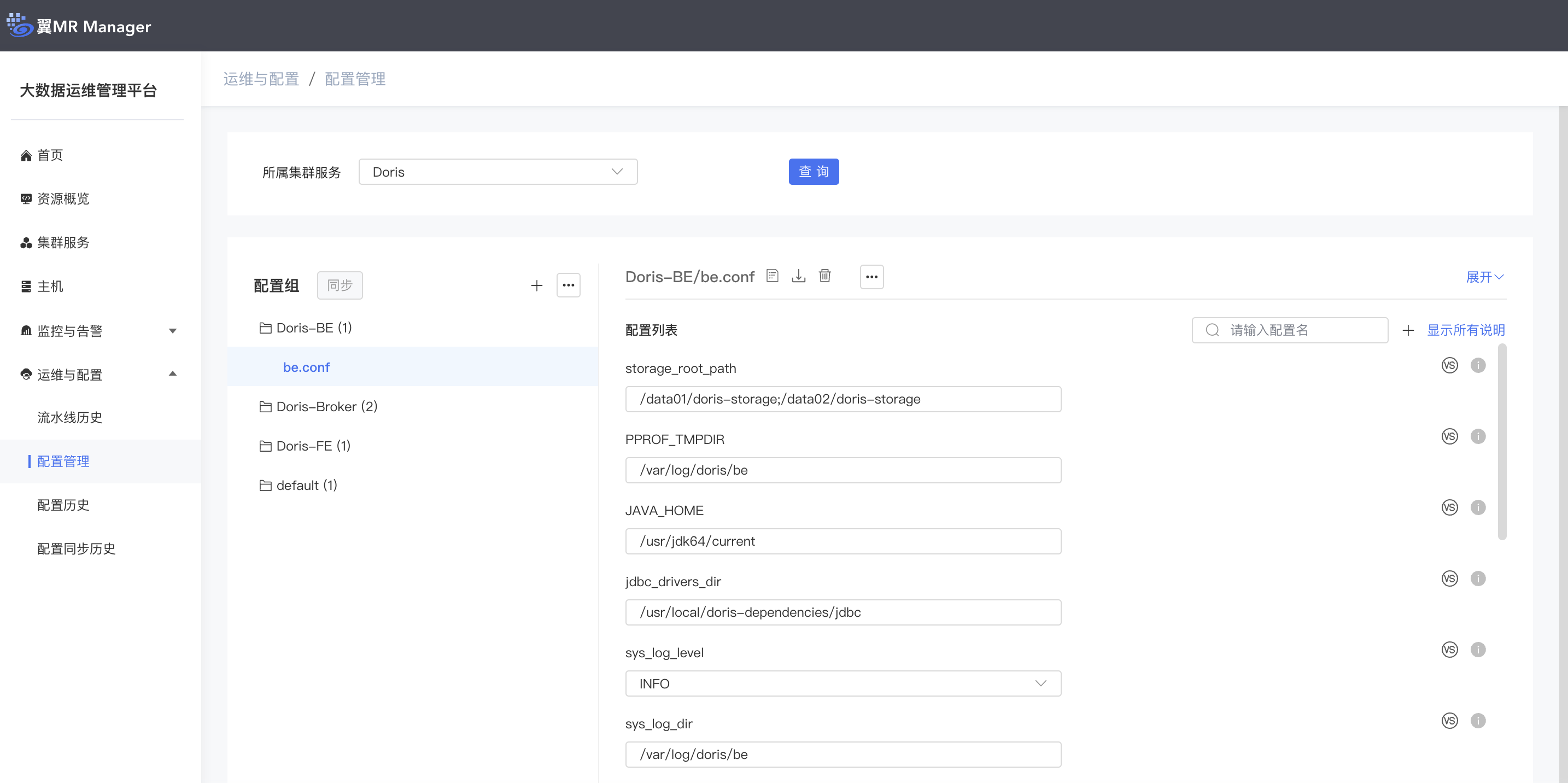The height and width of the screenshot is (783, 1568).
Task: Click the trash delete icon for be.conf
Action: [x=824, y=277]
